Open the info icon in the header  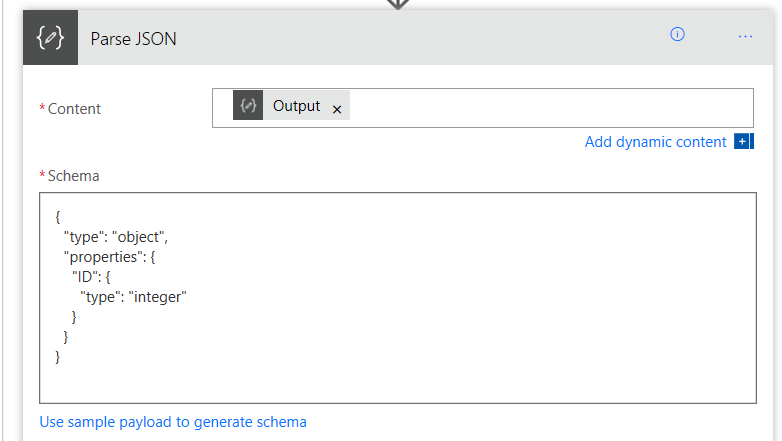coord(677,34)
